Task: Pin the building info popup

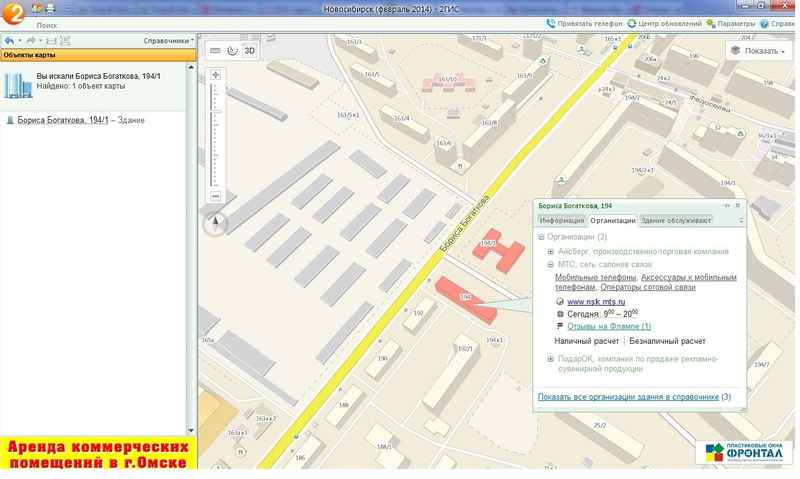Action: (725, 205)
